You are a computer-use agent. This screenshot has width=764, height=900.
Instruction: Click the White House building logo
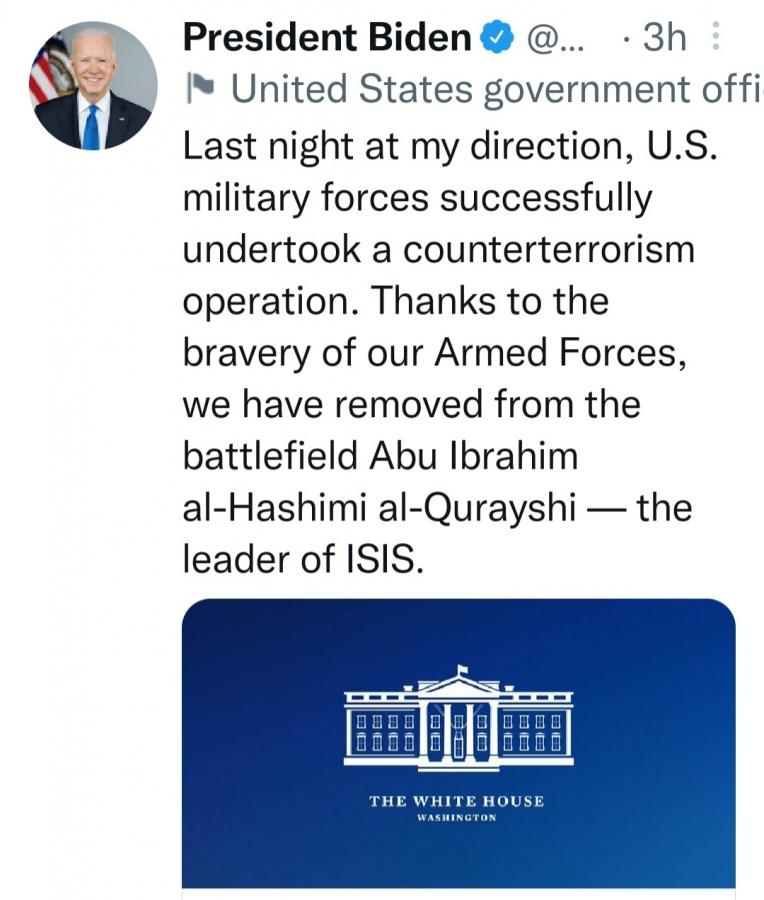click(458, 720)
